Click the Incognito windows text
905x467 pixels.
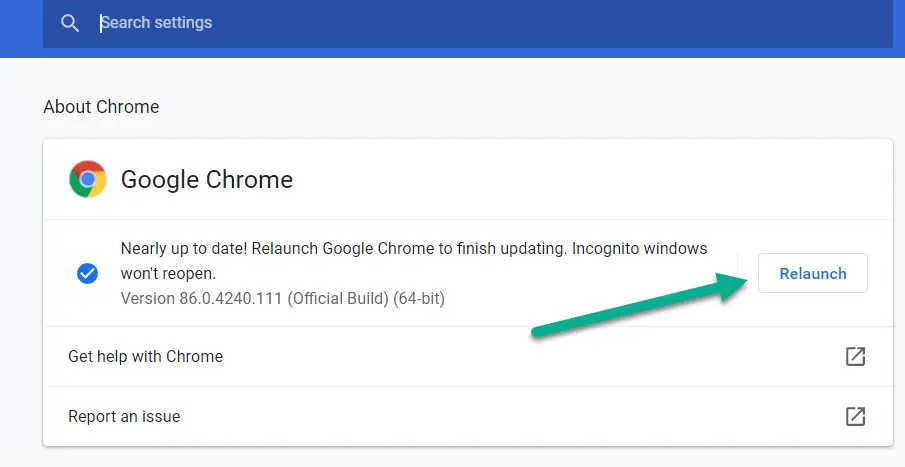pos(639,249)
